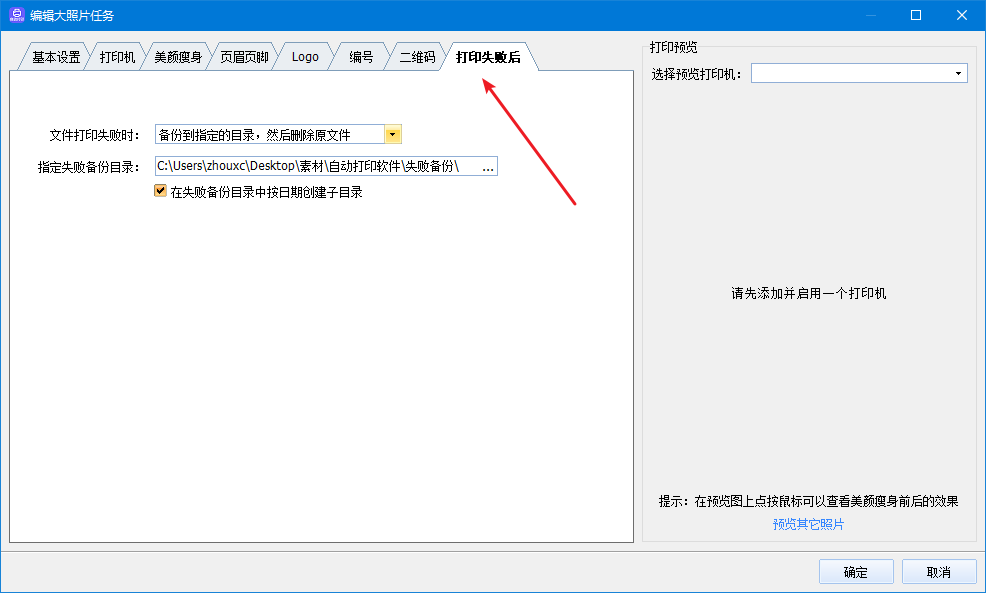986x593 pixels.
Task: Confirm with the 确定 button
Action: click(x=856, y=572)
